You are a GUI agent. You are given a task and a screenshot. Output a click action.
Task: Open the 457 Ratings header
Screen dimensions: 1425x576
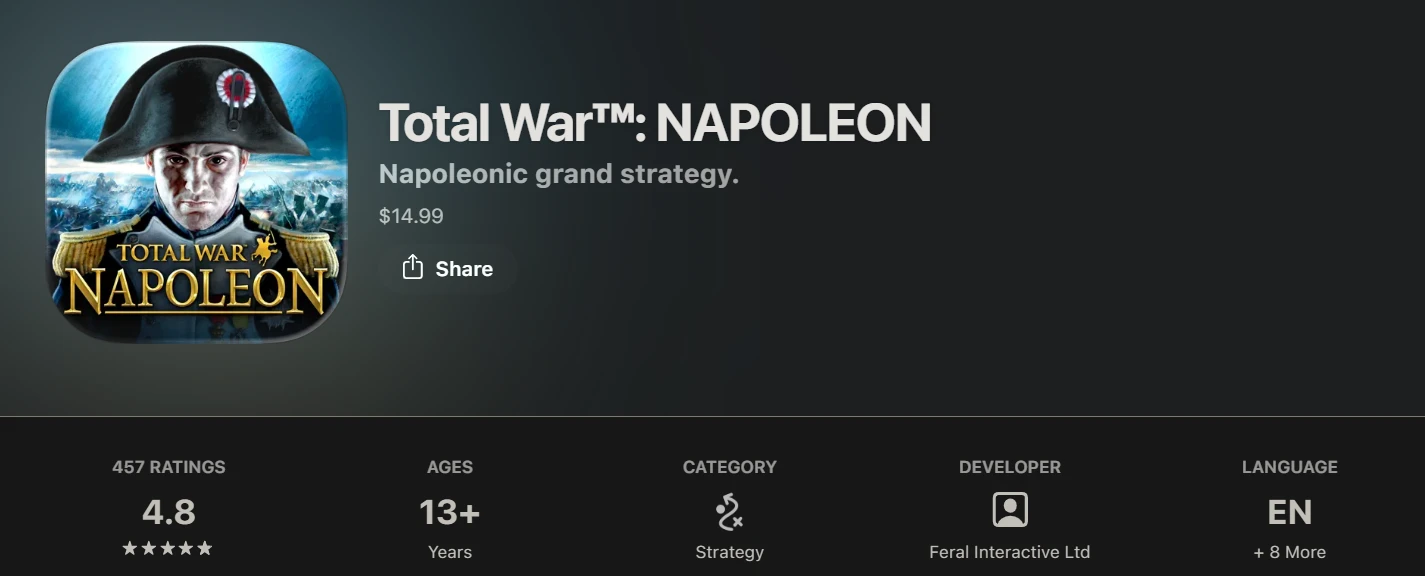click(x=169, y=467)
